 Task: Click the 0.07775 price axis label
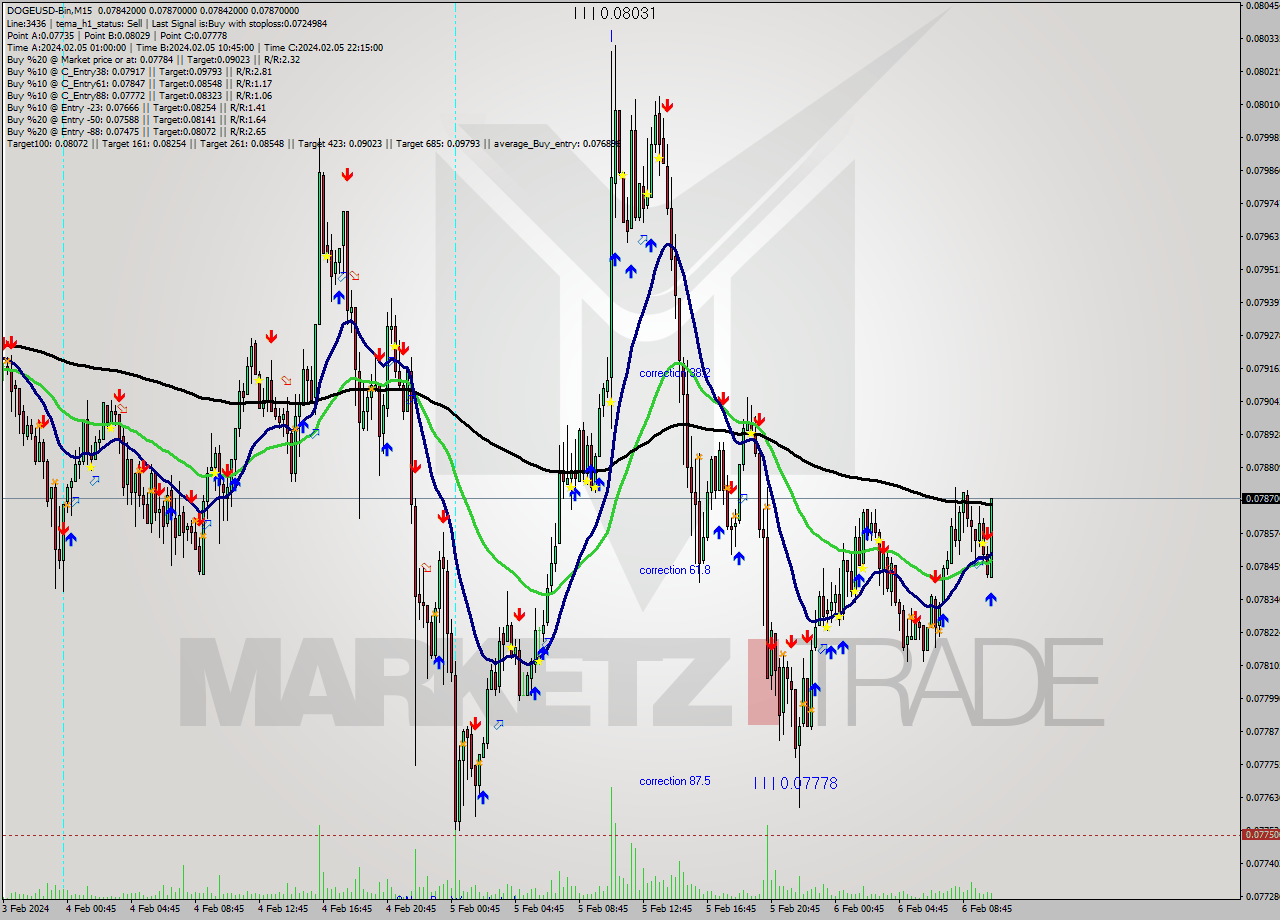point(1261,764)
